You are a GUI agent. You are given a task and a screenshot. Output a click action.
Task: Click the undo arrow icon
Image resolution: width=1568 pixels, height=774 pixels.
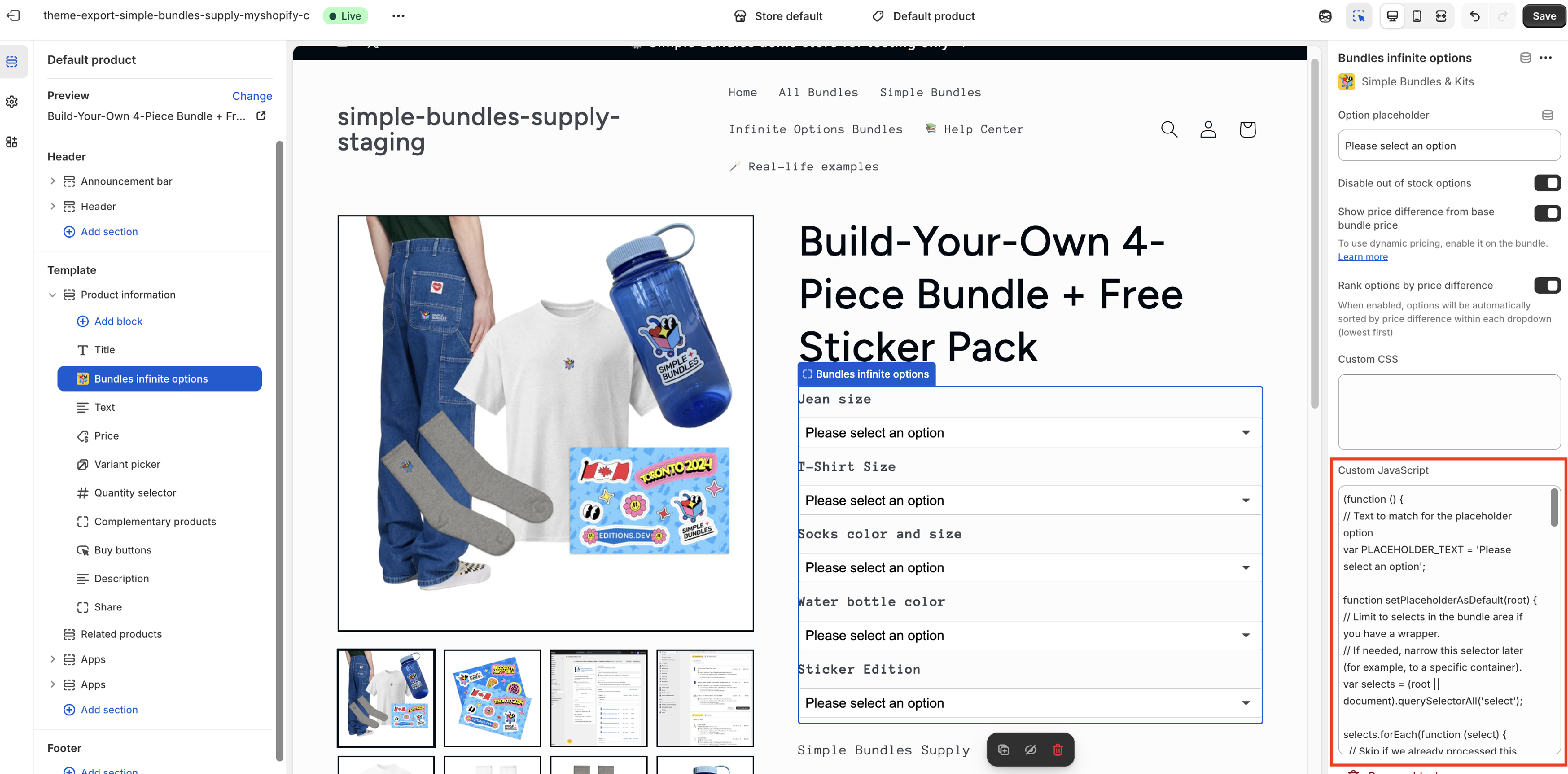(1474, 16)
